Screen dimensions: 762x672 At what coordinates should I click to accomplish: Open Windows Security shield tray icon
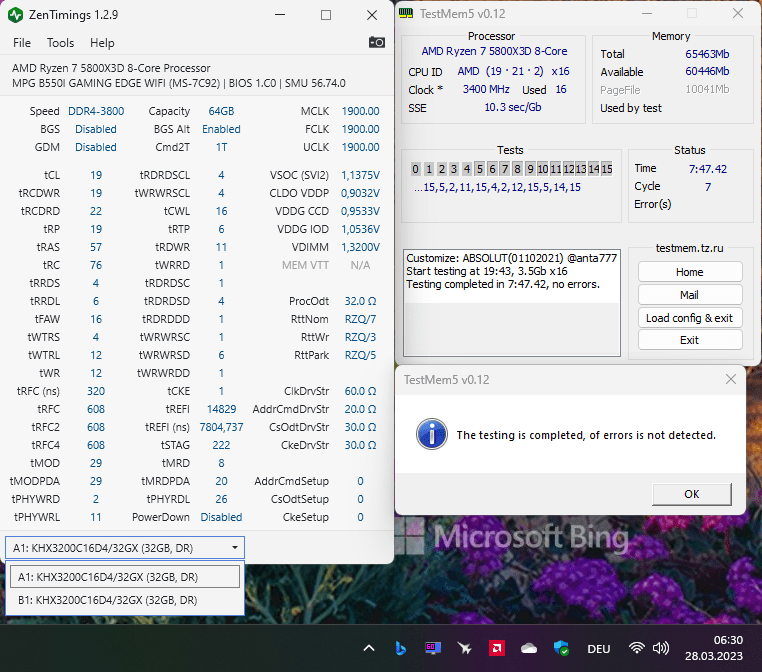[561, 648]
